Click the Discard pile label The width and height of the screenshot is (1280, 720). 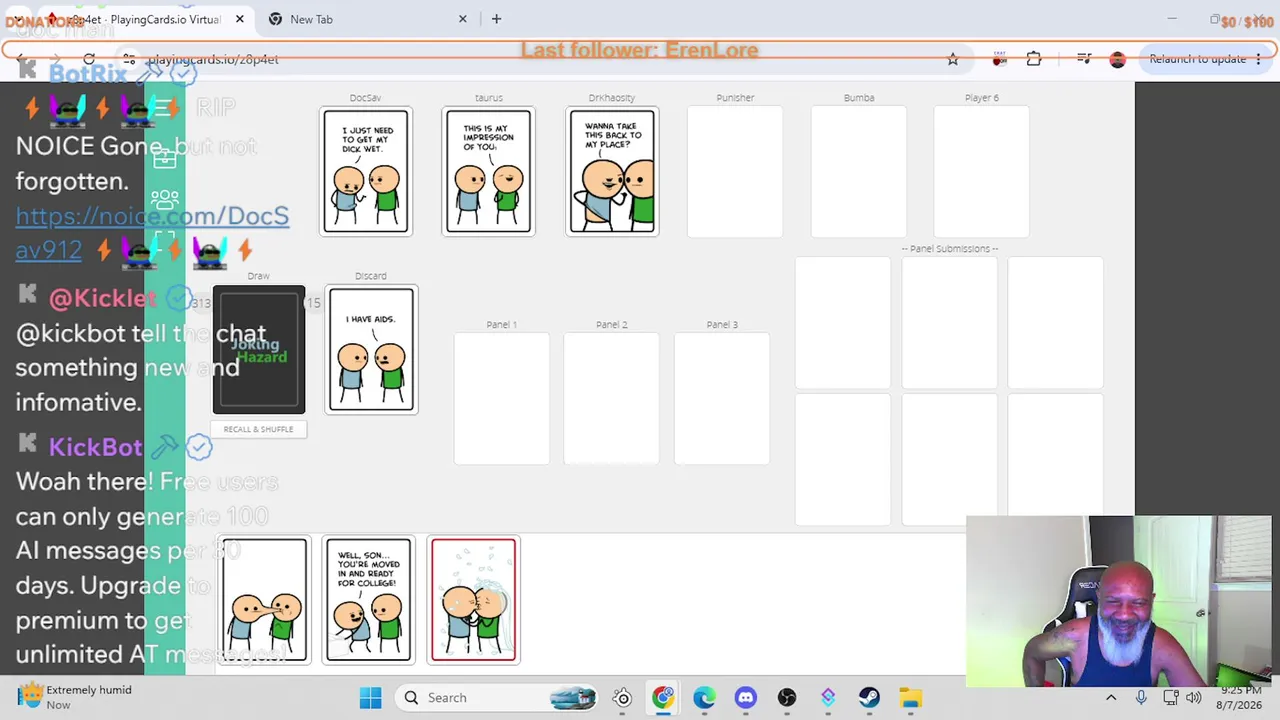pos(371,276)
